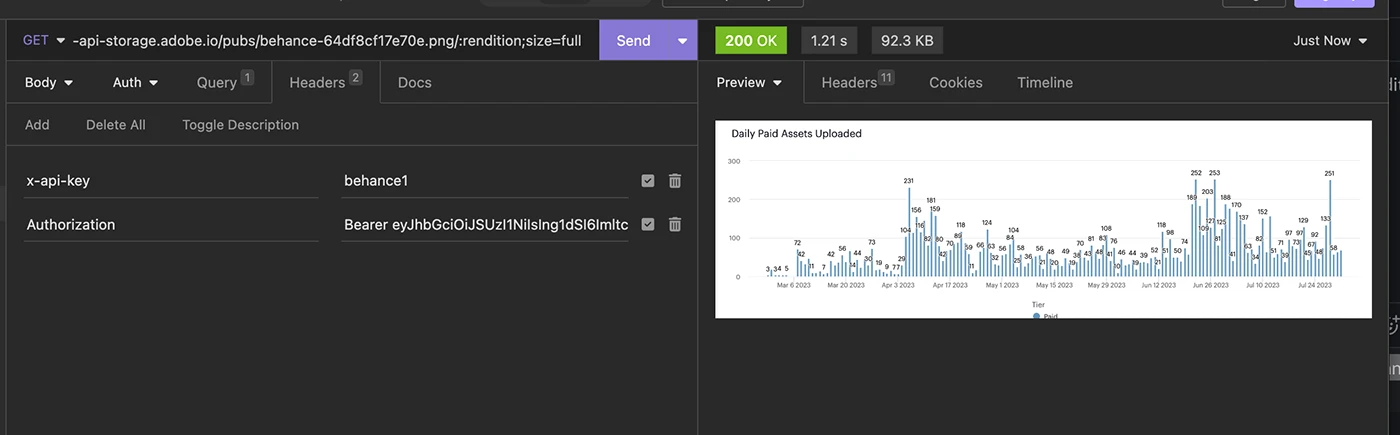View the Timeline tab
Image resolution: width=1400 pixels, height=435 pixels.
tap(1044, 83)
